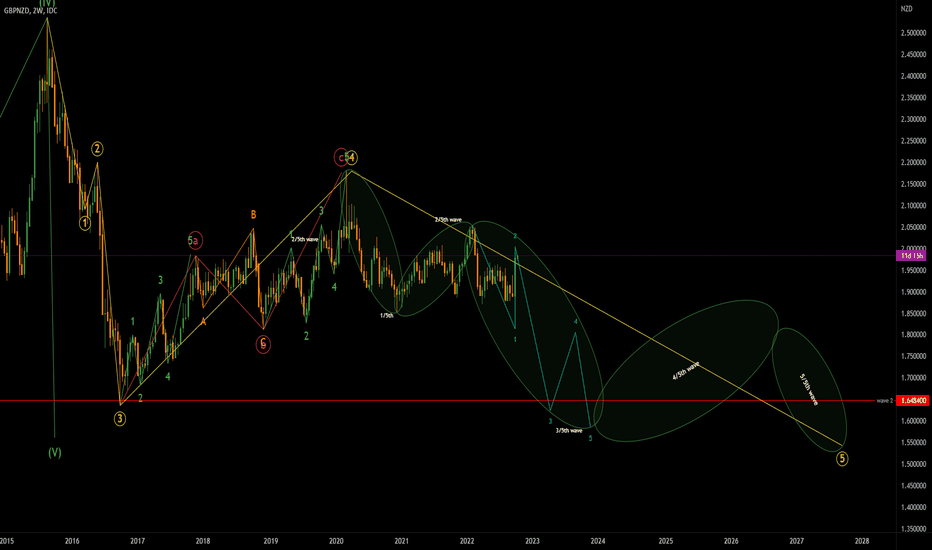Click the '2/5th wave' annotation near mid-2019
The image size is (932, 550).
point(305,239)
